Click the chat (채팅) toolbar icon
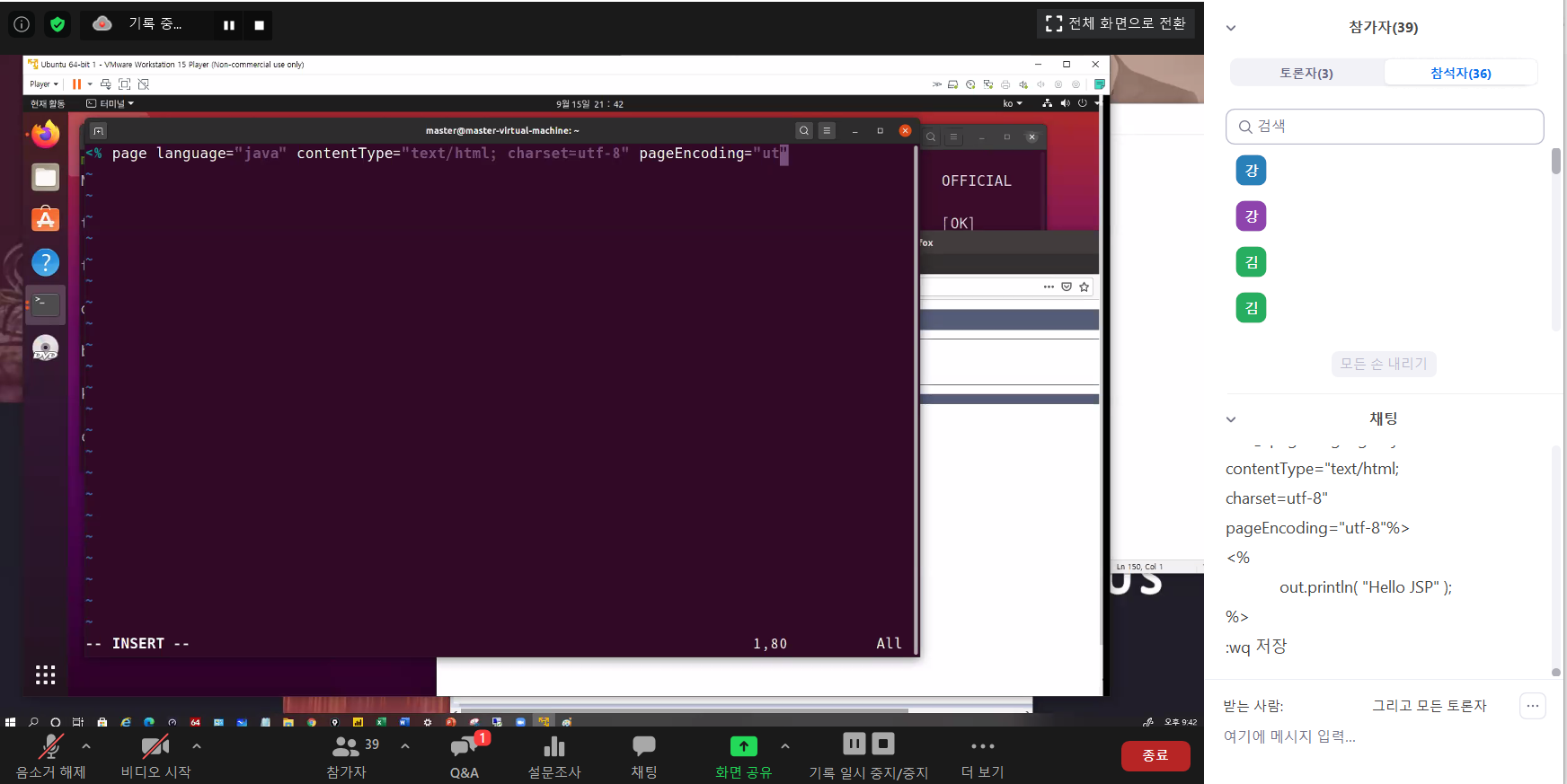 tap(643, 746)
